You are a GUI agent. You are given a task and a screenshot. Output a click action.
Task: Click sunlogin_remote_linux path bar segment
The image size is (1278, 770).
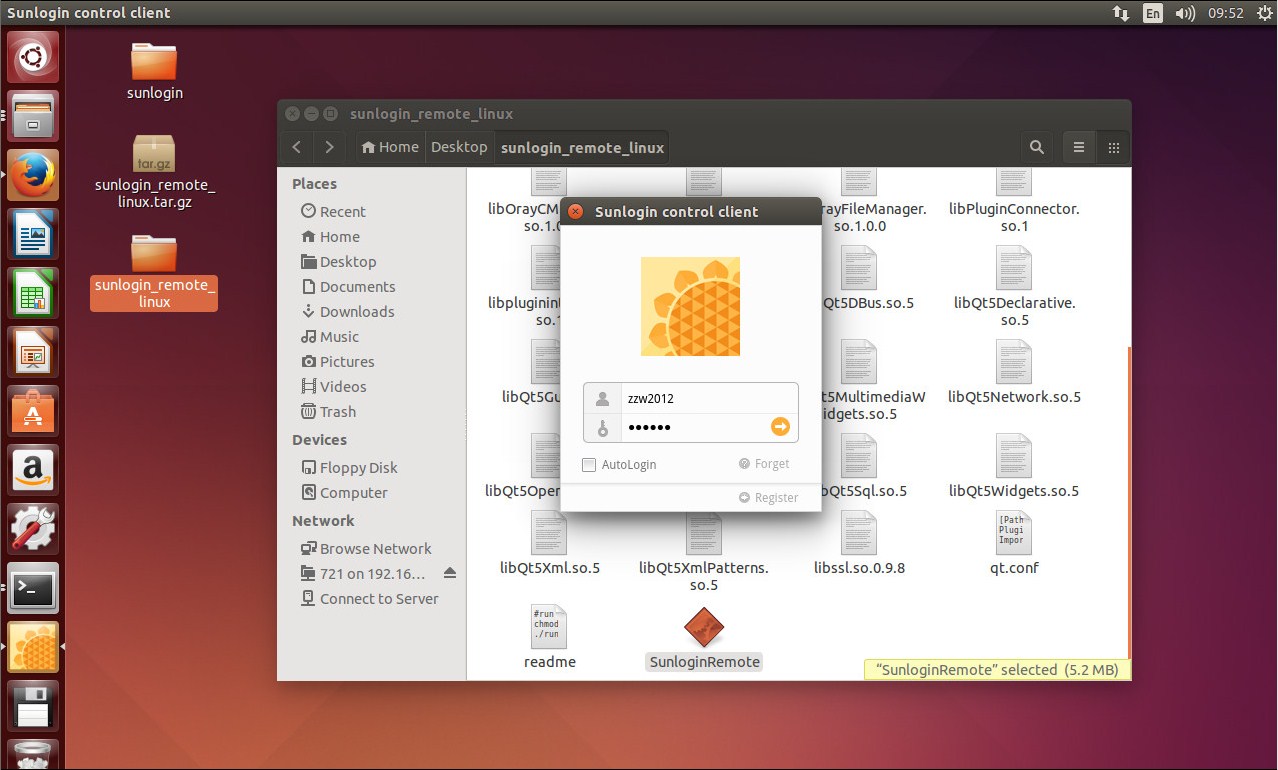[x=582, y=147]
